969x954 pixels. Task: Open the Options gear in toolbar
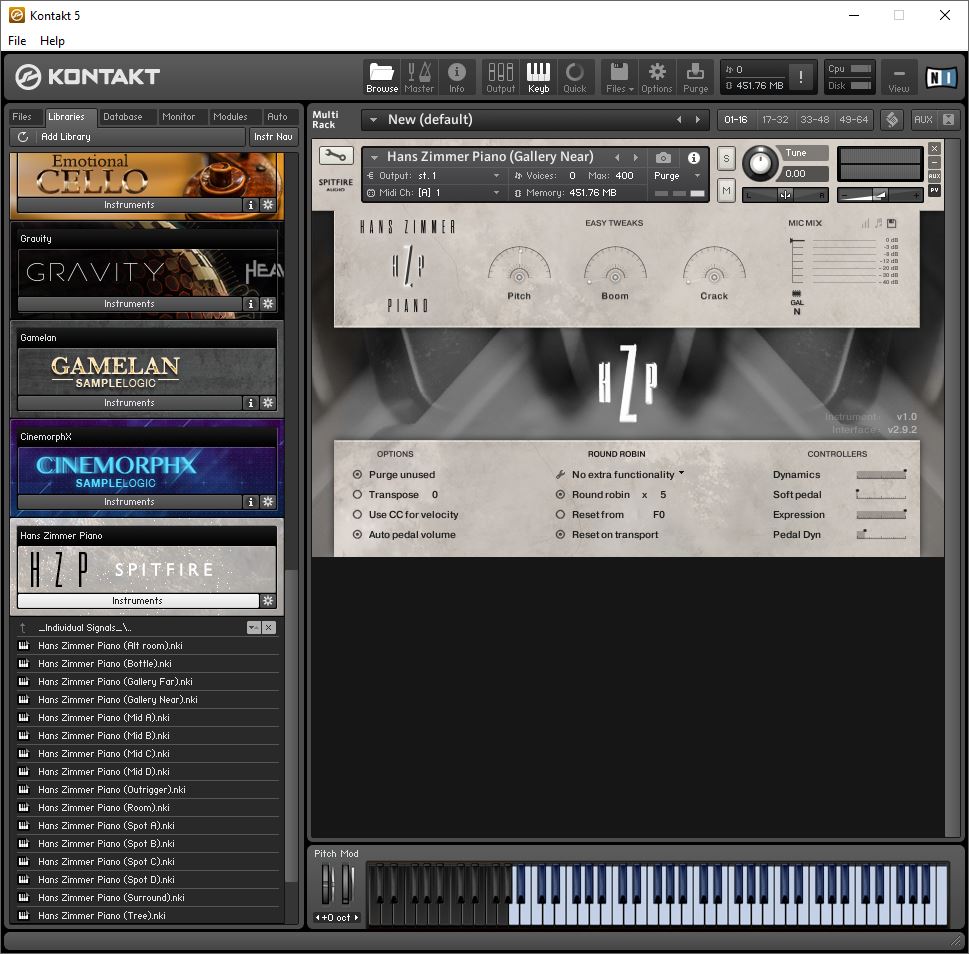coord(657,77)
